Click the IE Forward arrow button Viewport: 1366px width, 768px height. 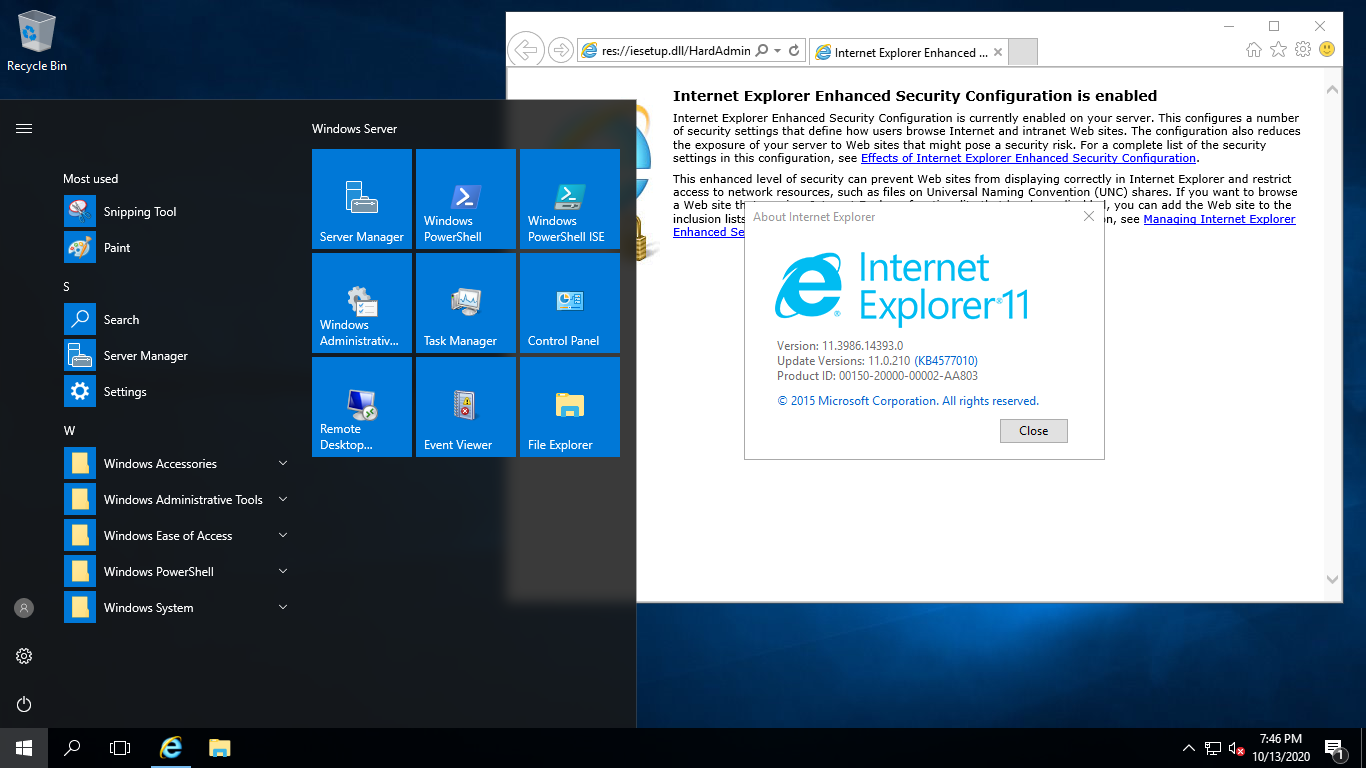[561, 50]
